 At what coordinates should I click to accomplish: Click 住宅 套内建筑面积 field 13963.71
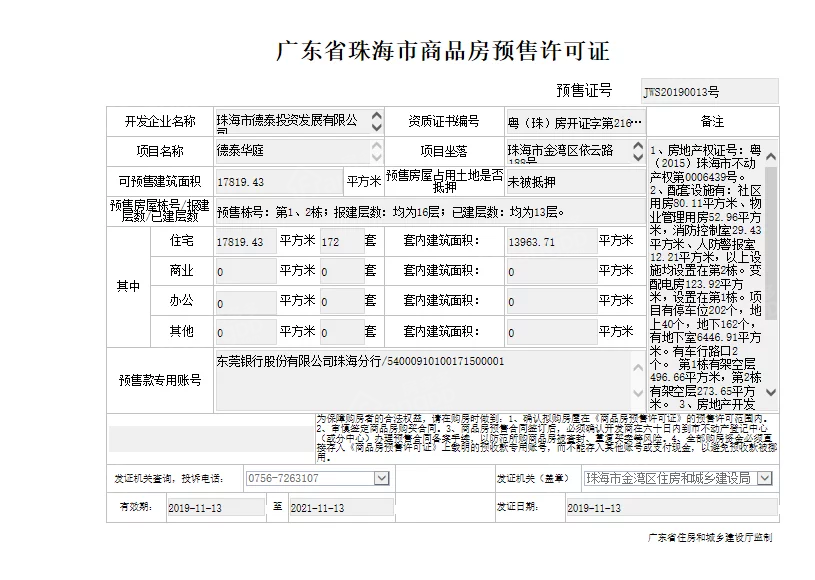coord(551,242)
